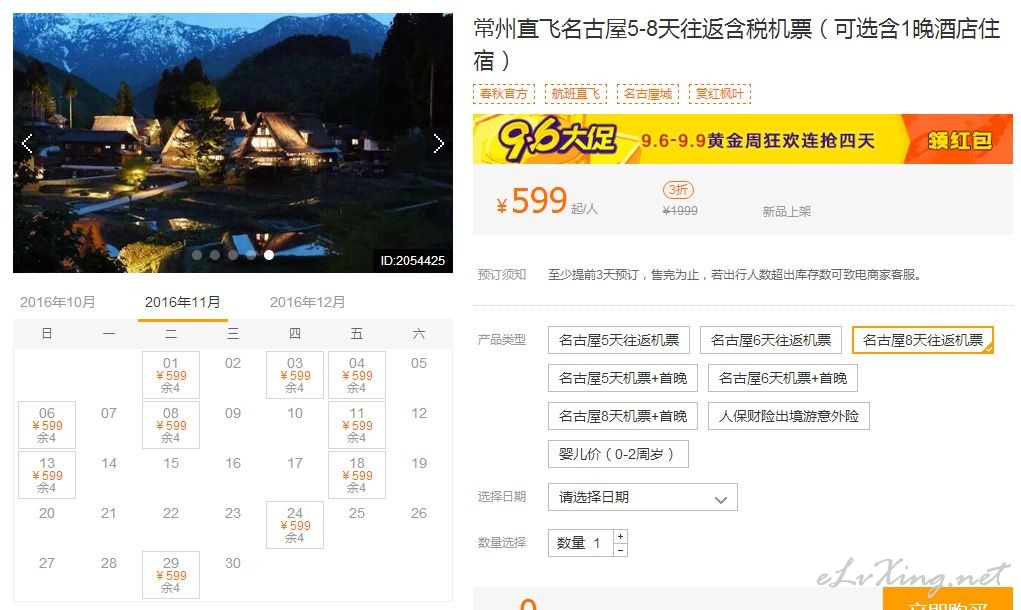
Task: Choose 名古屋8天机票+首晚 product type
Action: point(622,416)
